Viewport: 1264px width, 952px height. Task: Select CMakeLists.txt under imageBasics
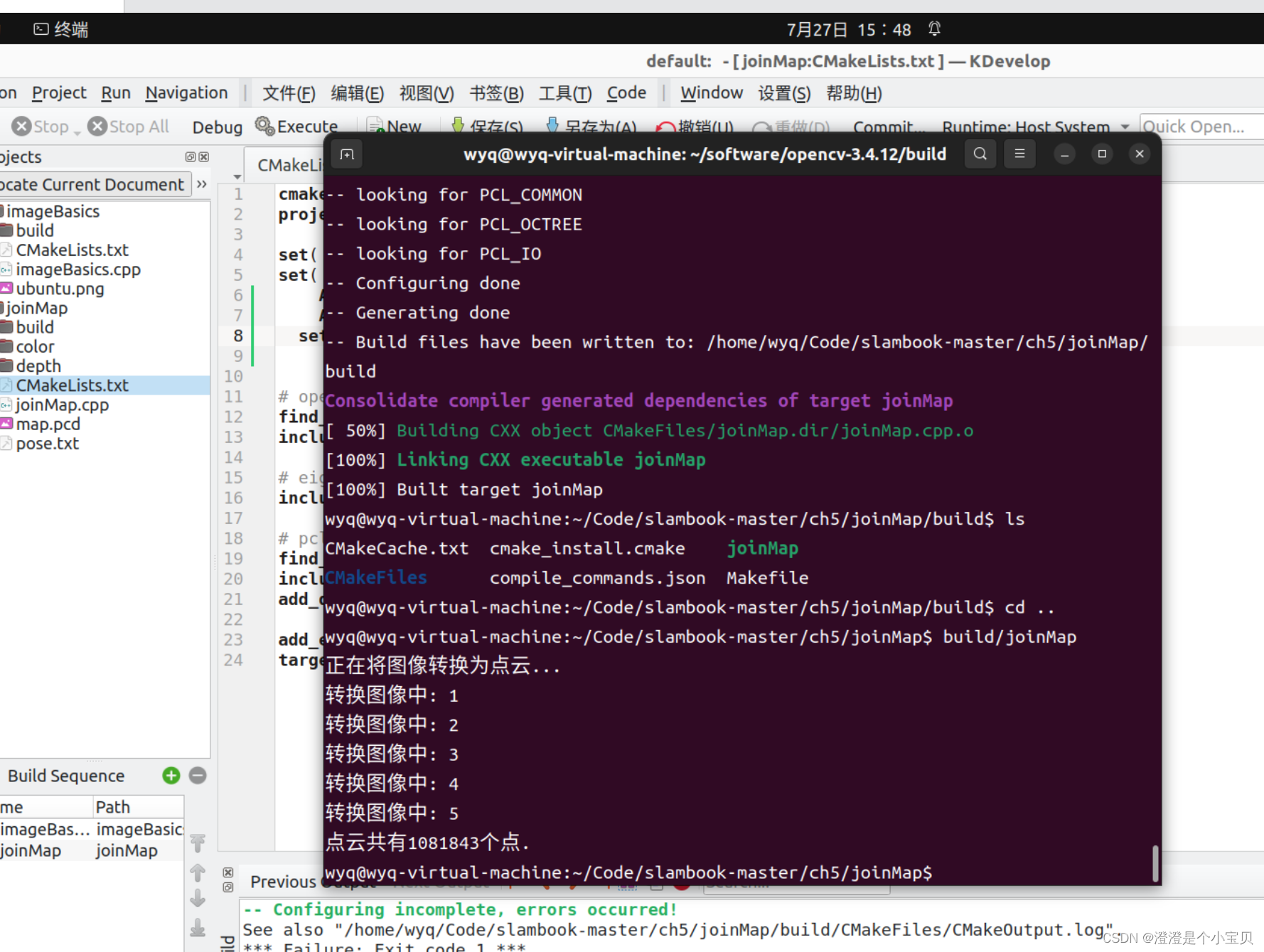(x=72, y=250)
